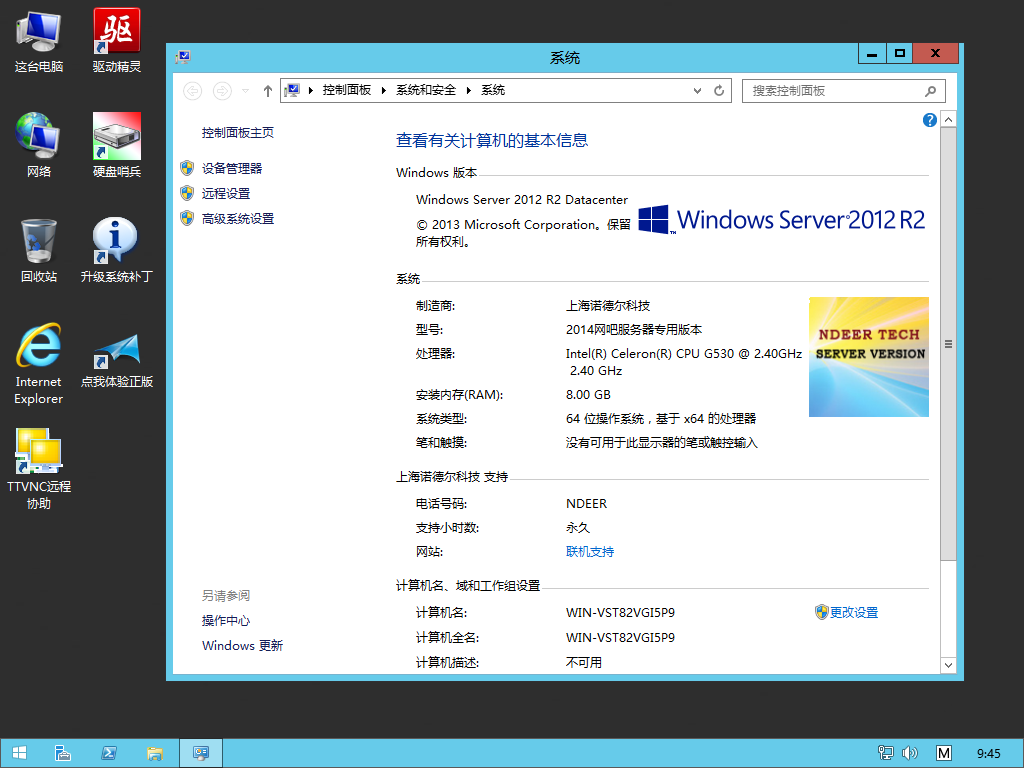Expand the arrow after 控制面板 breadcrumb
Screen dimensions: 1024x768
(x=384, y=91)
